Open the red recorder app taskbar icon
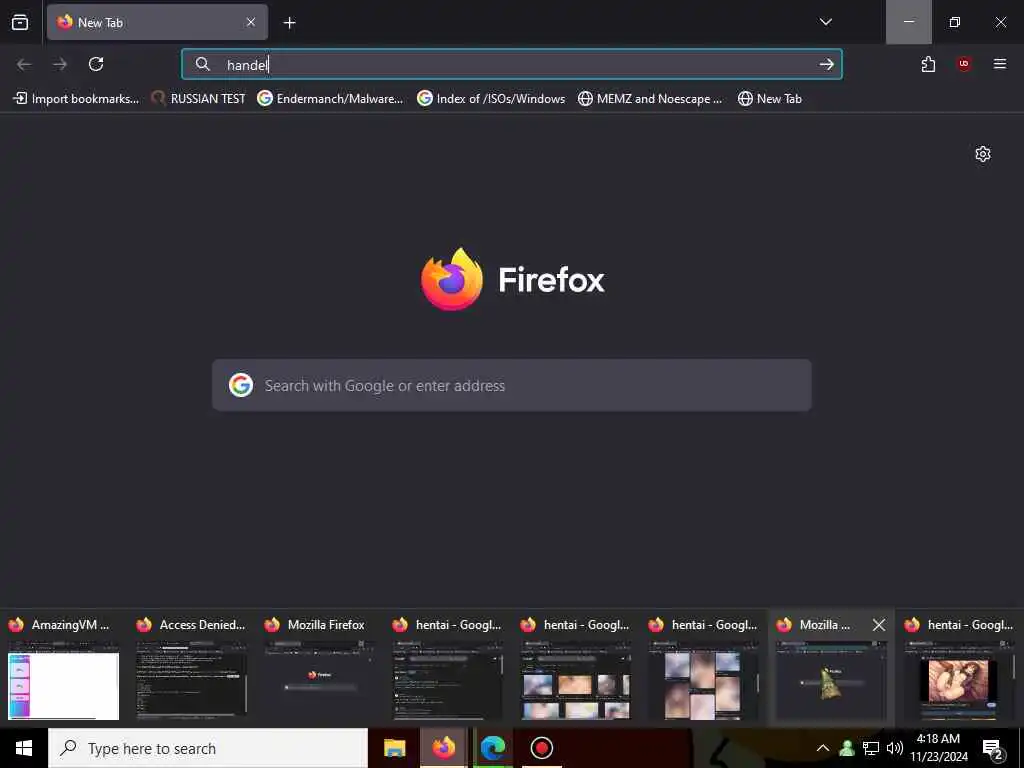This screenshot has width=1024, height=768. pos(541,748)
